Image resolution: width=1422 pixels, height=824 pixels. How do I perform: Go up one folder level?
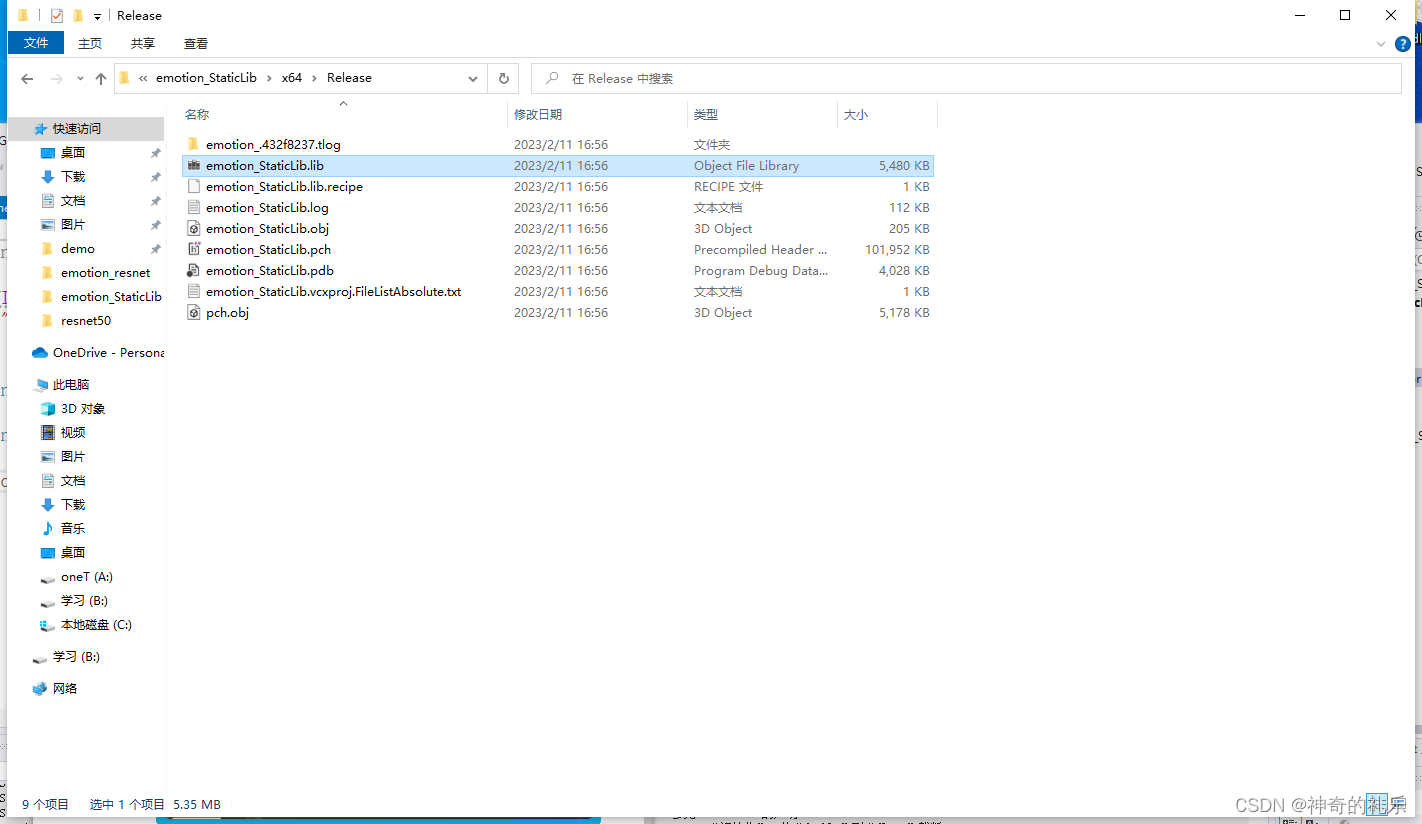[x=100, y=78]
